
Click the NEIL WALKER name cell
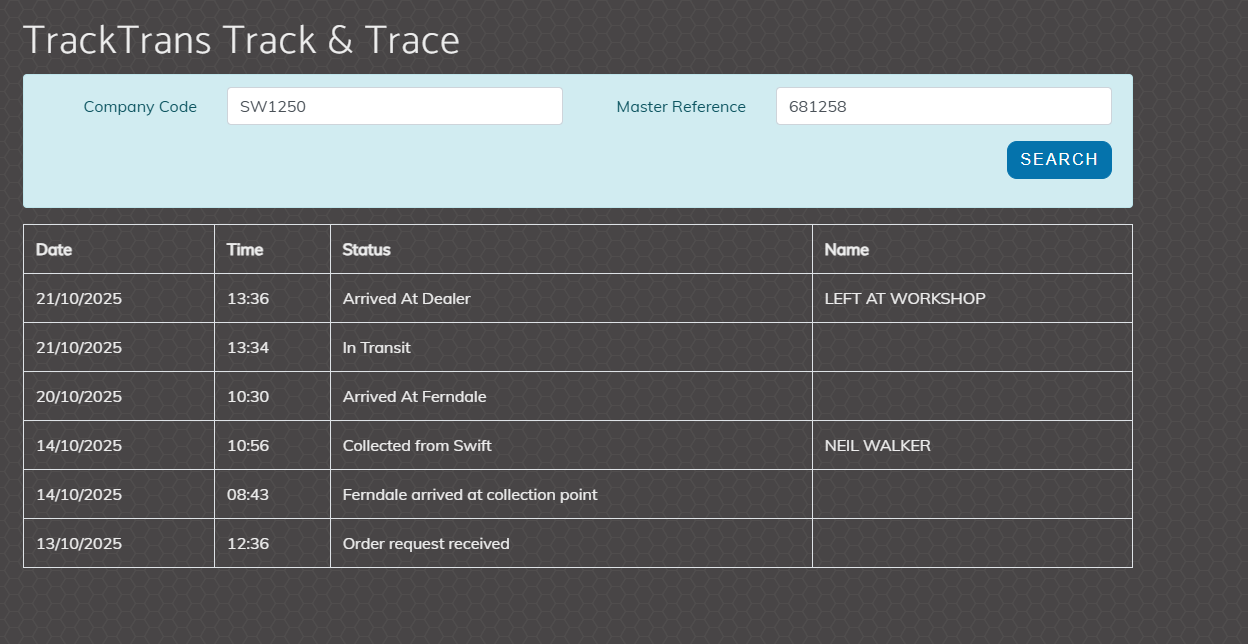pyautogui.click(x=877, y=446)
